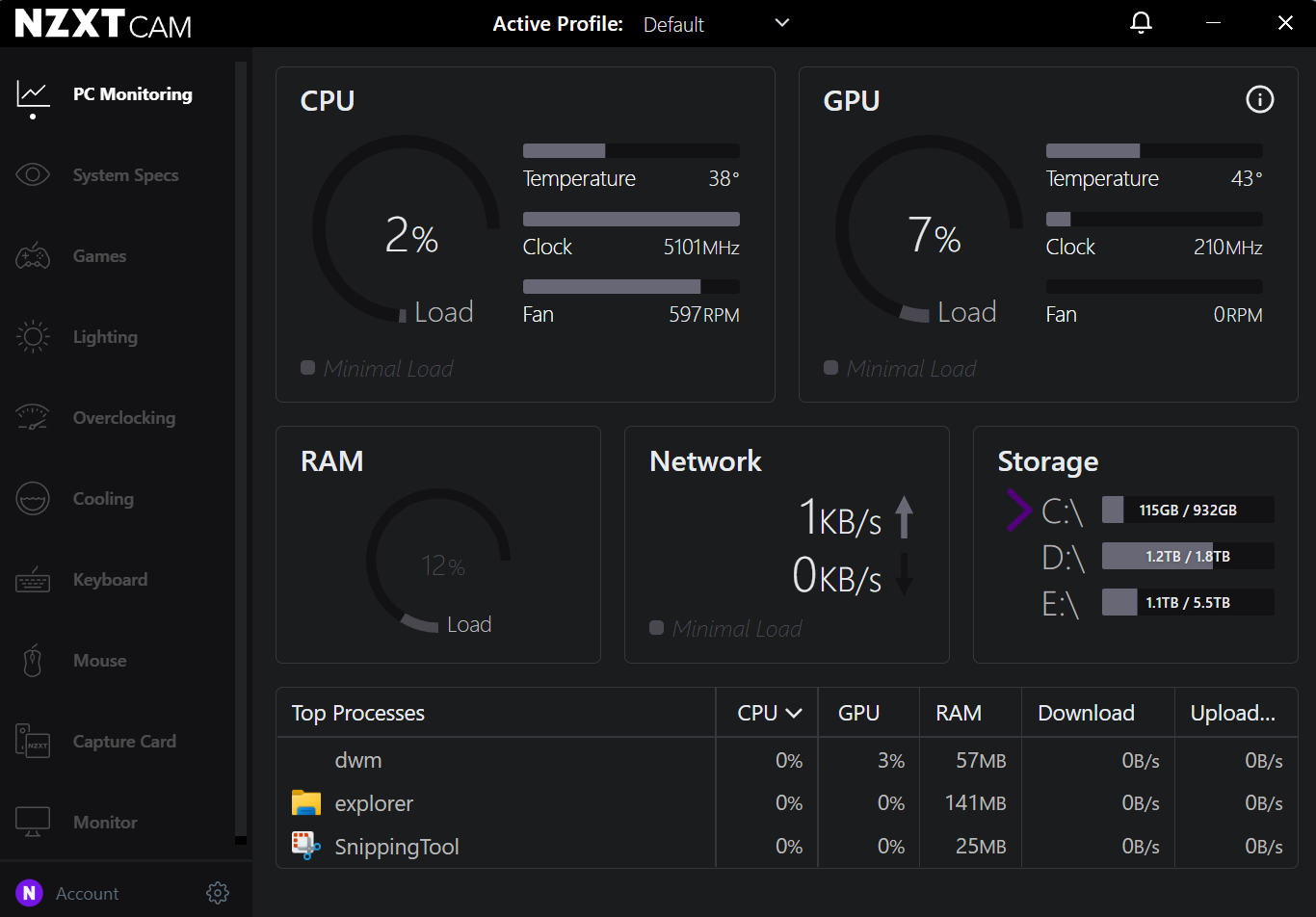Click the E:\ storage usage bar

(1188, 602)
